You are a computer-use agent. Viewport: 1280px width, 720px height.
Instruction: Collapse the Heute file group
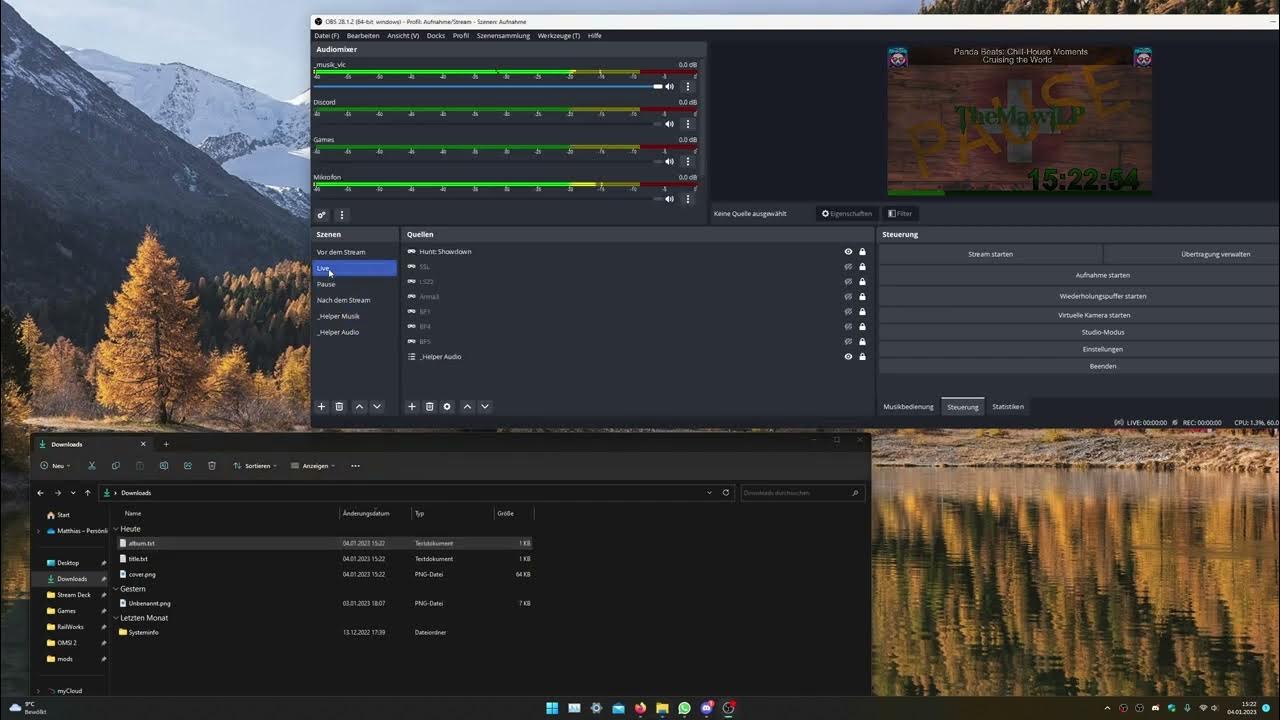coord(116,529)
